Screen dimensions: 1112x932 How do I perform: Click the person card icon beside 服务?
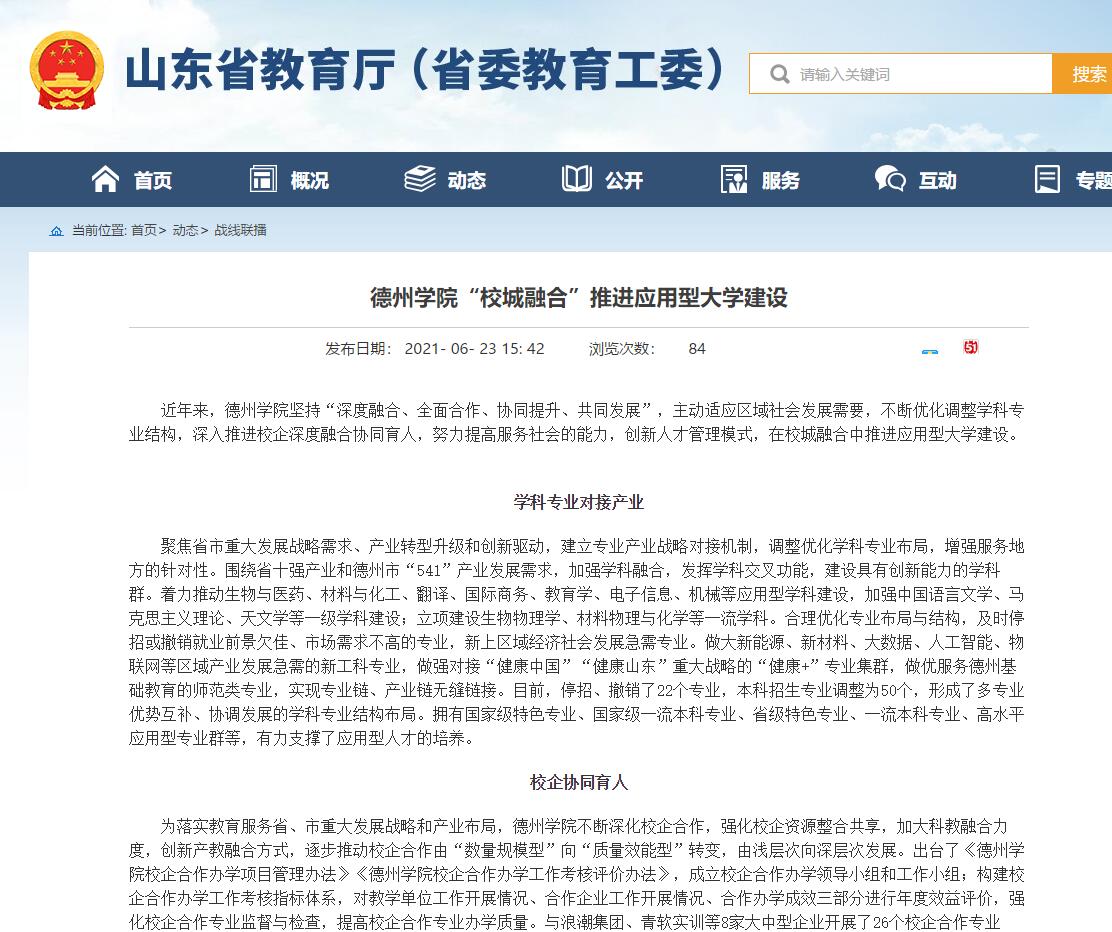(734, 179)
